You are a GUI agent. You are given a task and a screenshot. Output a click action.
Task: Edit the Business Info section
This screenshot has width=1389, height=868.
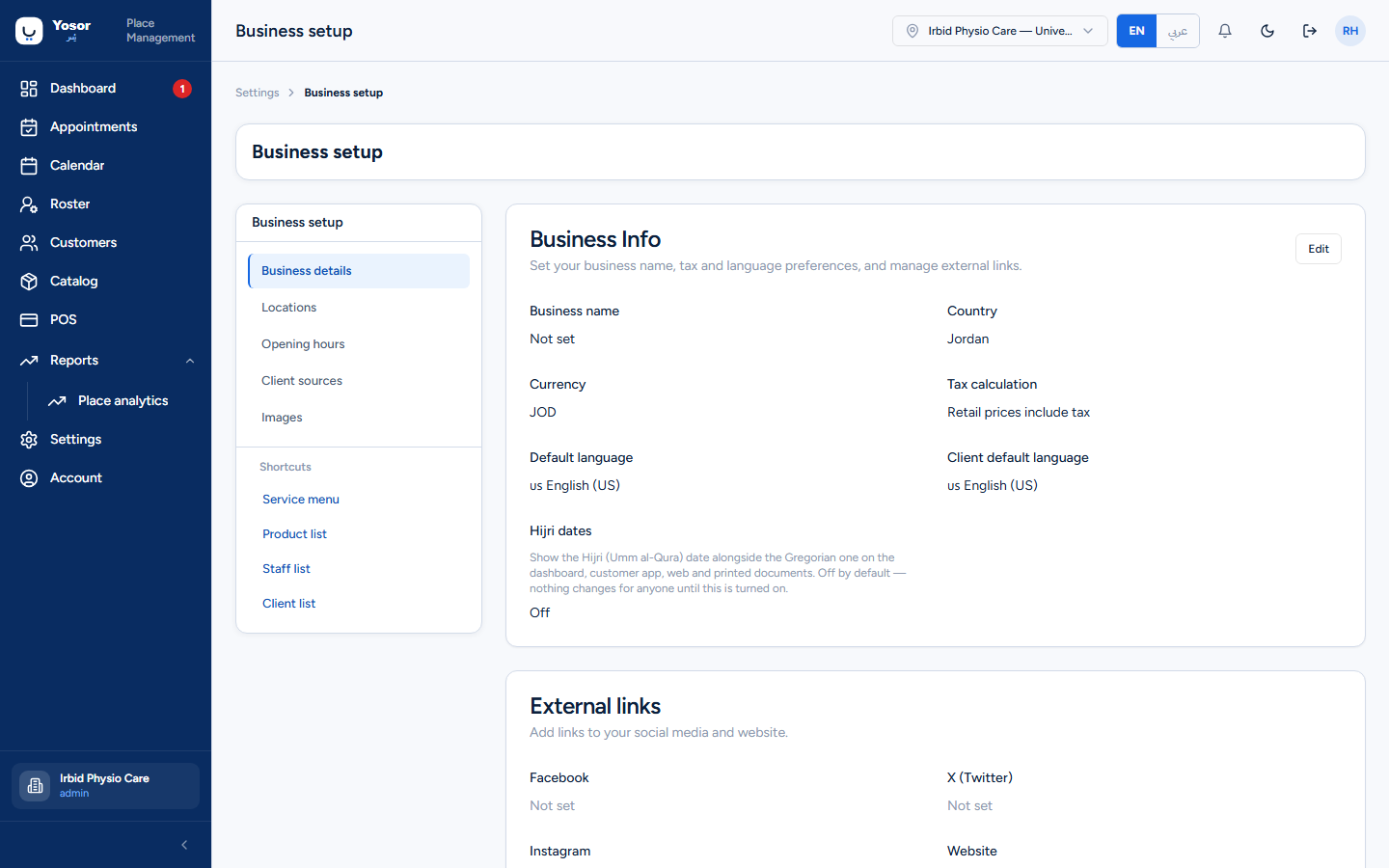1319,249
